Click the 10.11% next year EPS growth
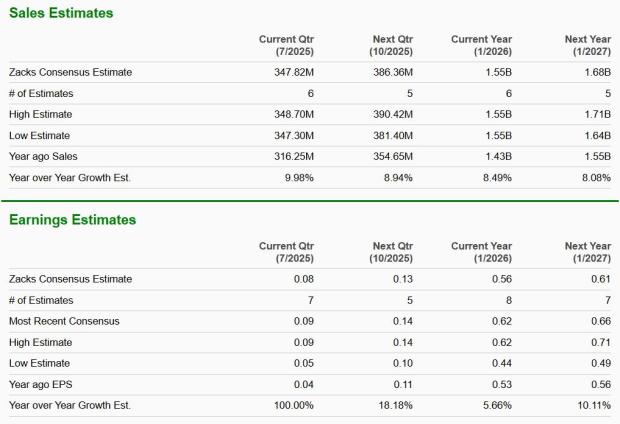This screenshot has height=424, width=620. click(591, 405)
